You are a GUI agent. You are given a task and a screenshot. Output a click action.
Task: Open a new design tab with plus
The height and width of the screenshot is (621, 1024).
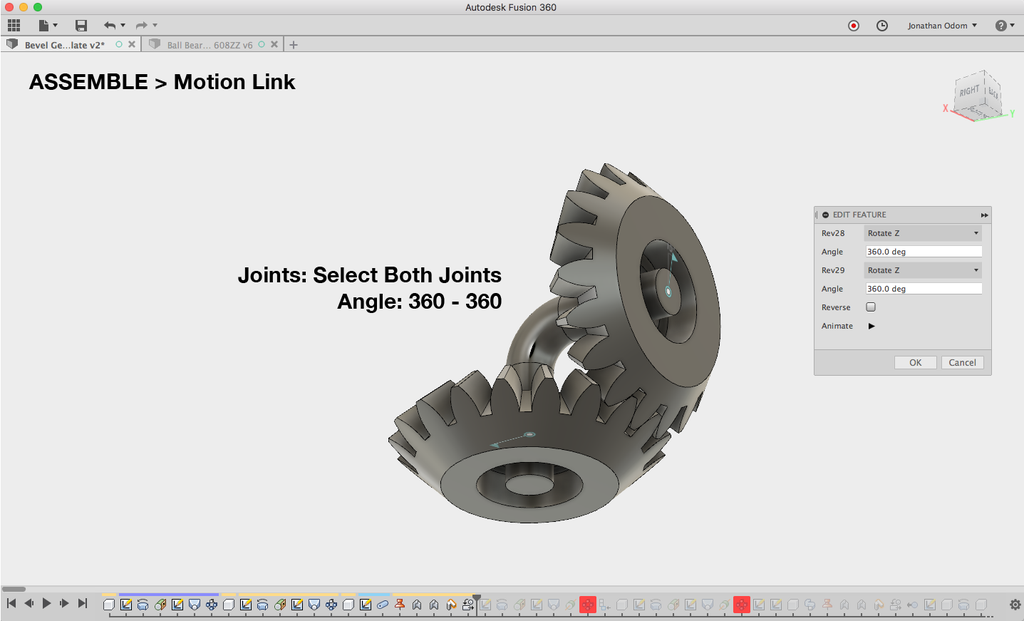(x=293, y=45)
